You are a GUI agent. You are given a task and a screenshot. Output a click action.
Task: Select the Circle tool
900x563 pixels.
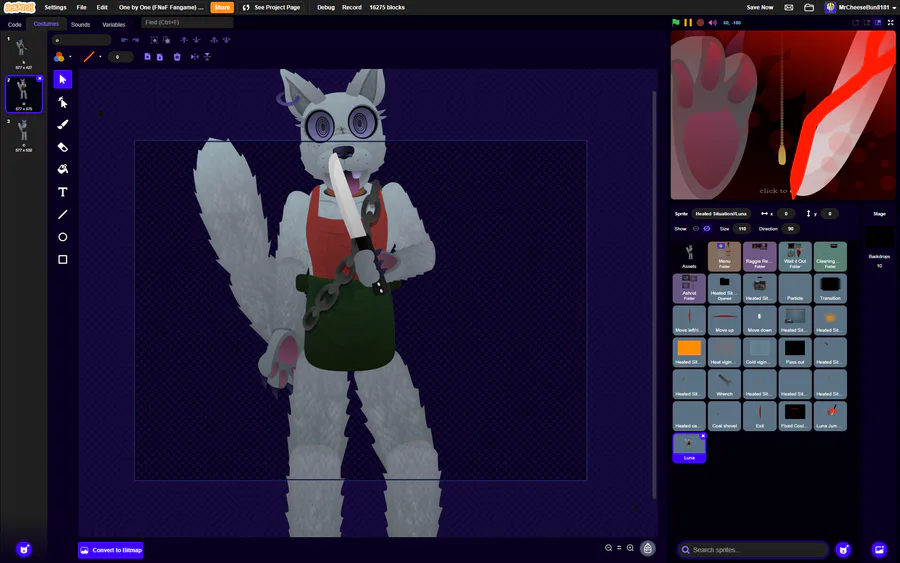63,236
